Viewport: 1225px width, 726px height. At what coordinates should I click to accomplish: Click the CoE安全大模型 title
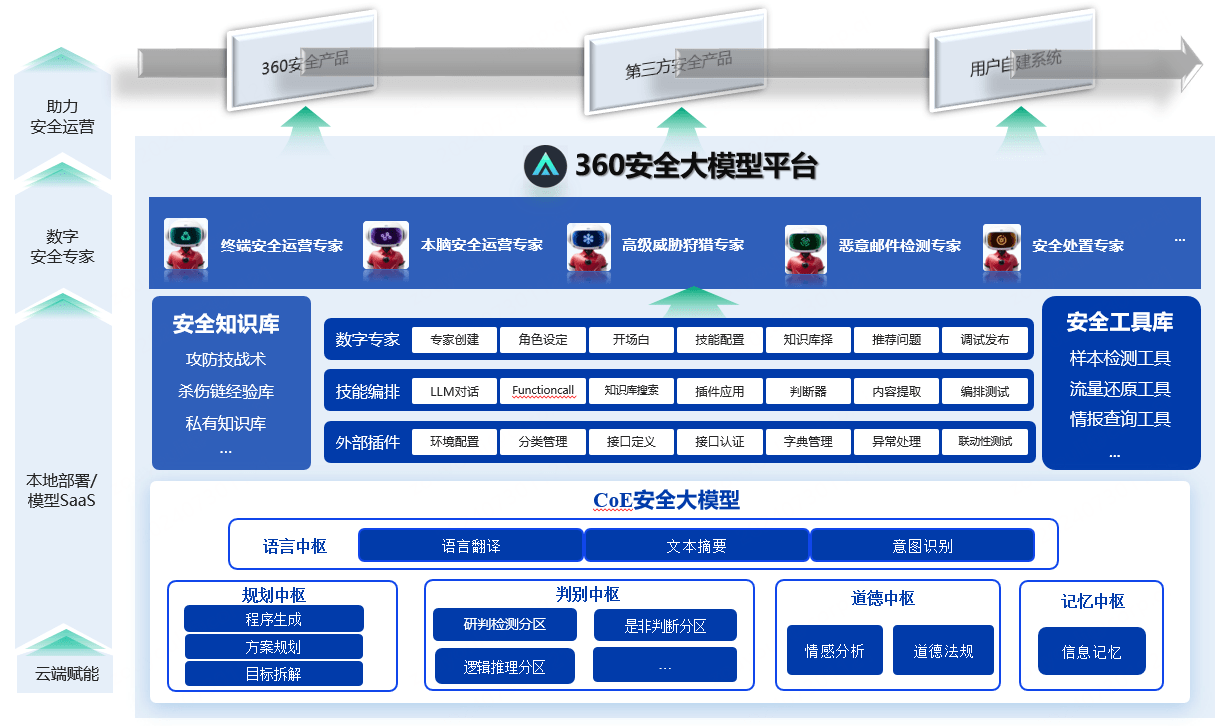(667, 499)
